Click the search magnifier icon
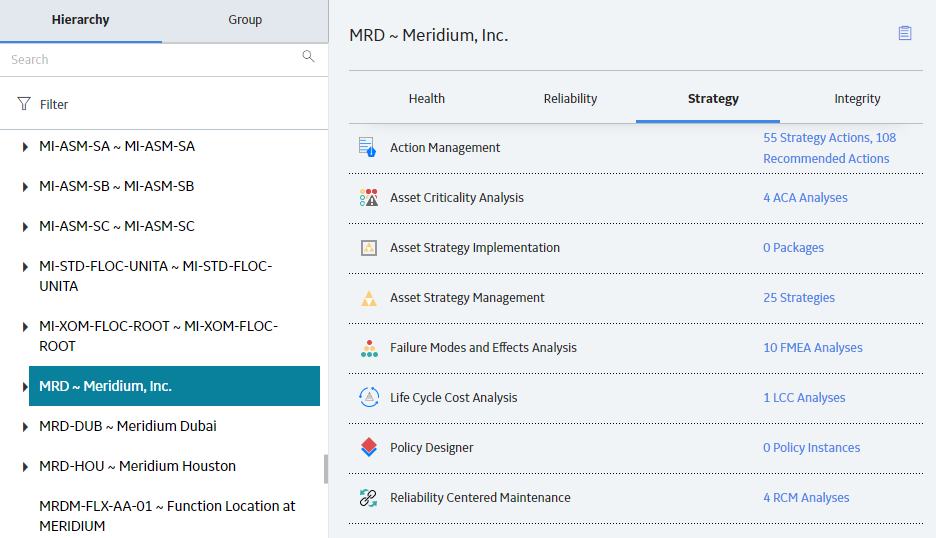 308,56
